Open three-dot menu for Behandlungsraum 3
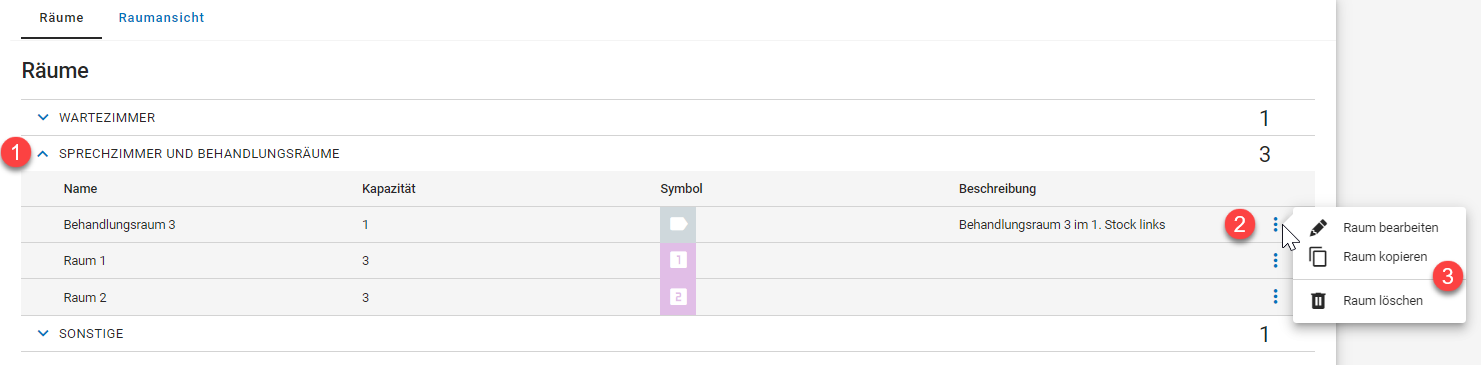Viewport: 1481px width, 365px height. (x=1275, y=225)
